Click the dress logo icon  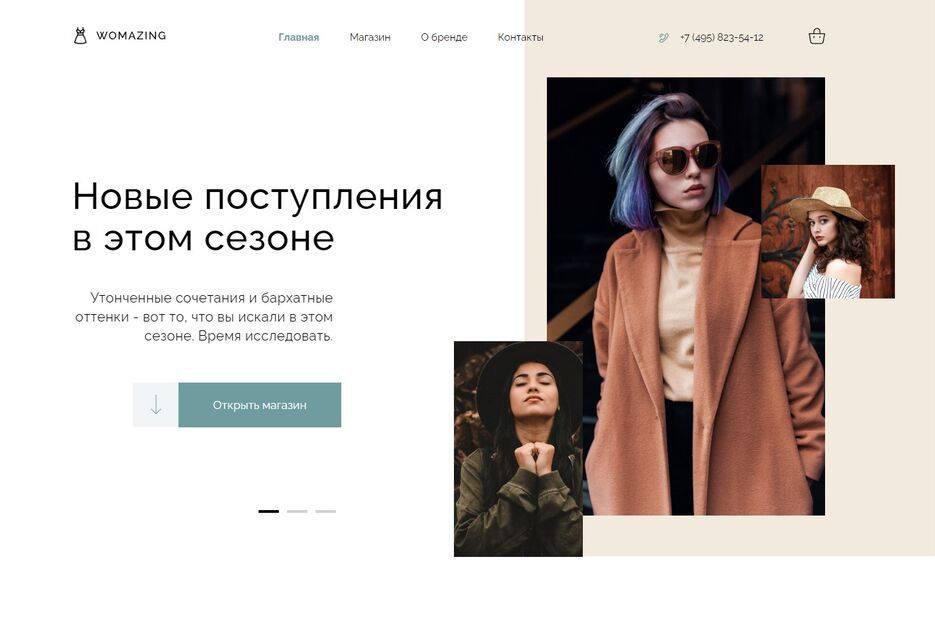click(80, 36)
